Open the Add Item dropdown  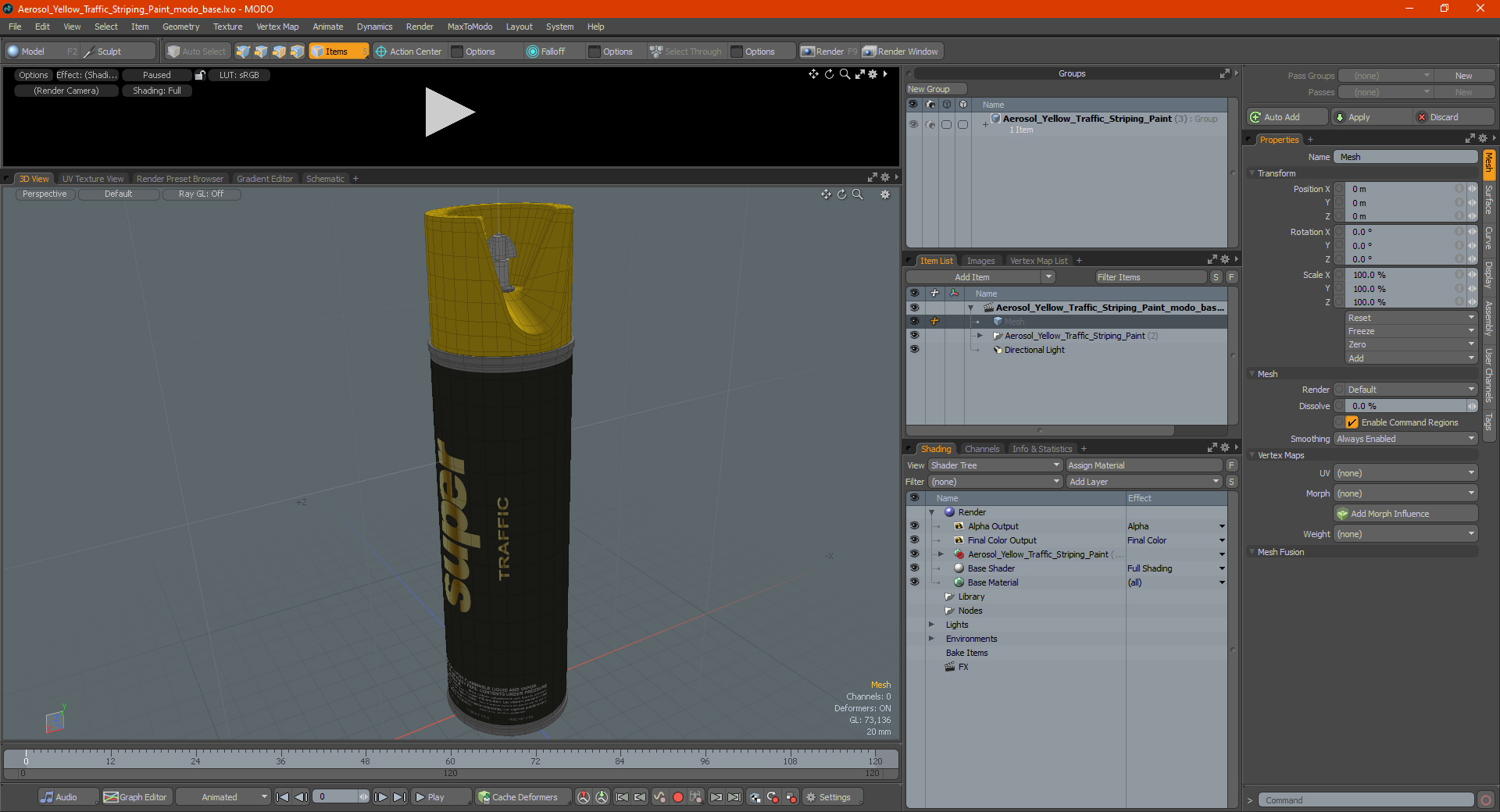tap(981, 277)
